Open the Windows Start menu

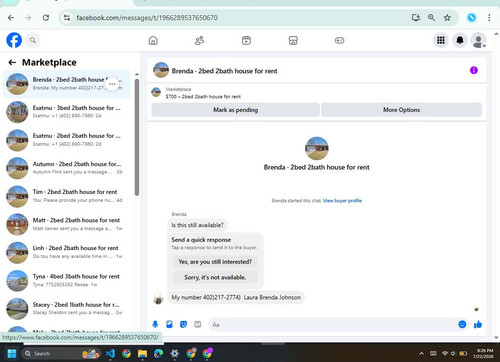click(x=12, y=353)
